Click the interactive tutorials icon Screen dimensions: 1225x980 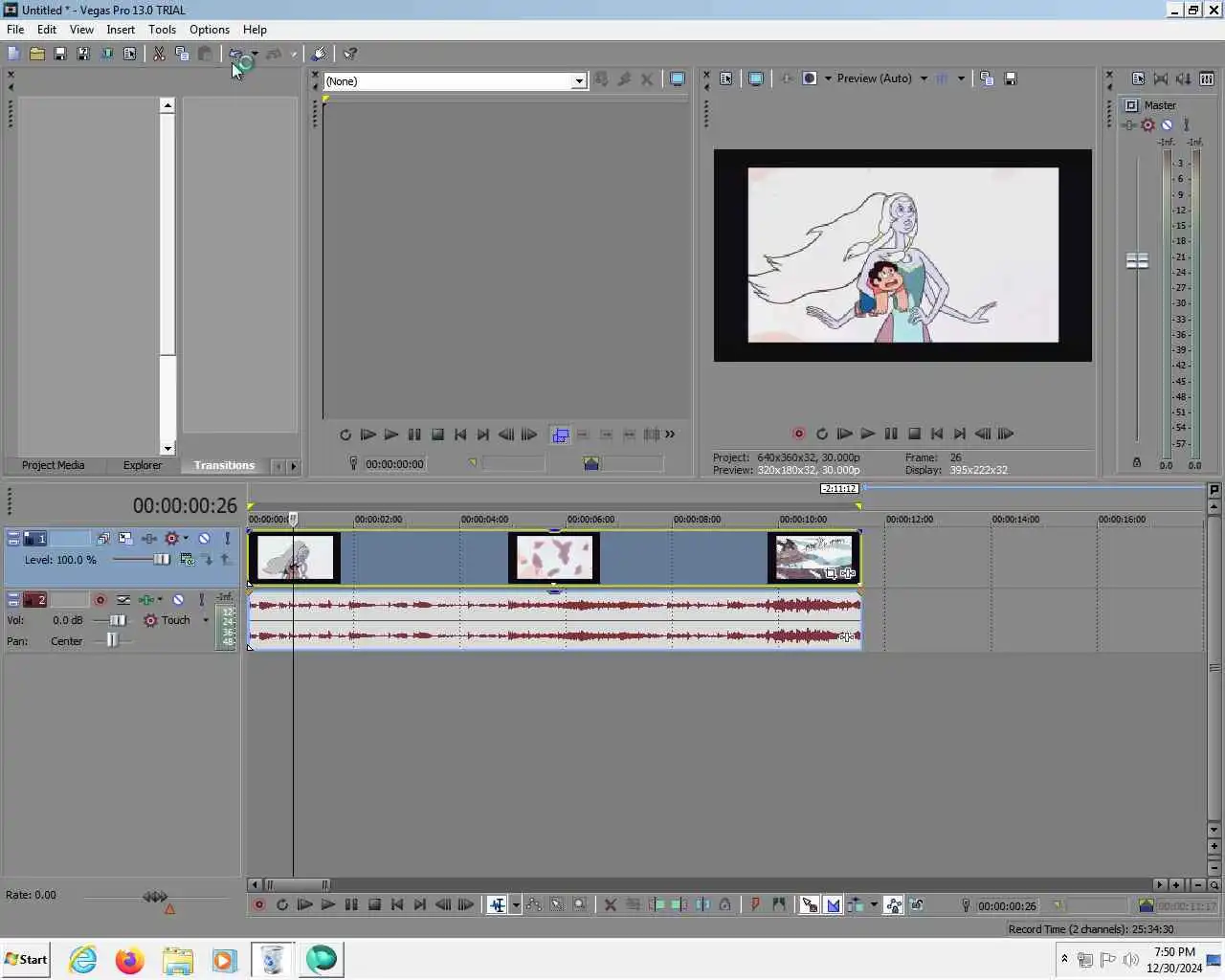320,55
